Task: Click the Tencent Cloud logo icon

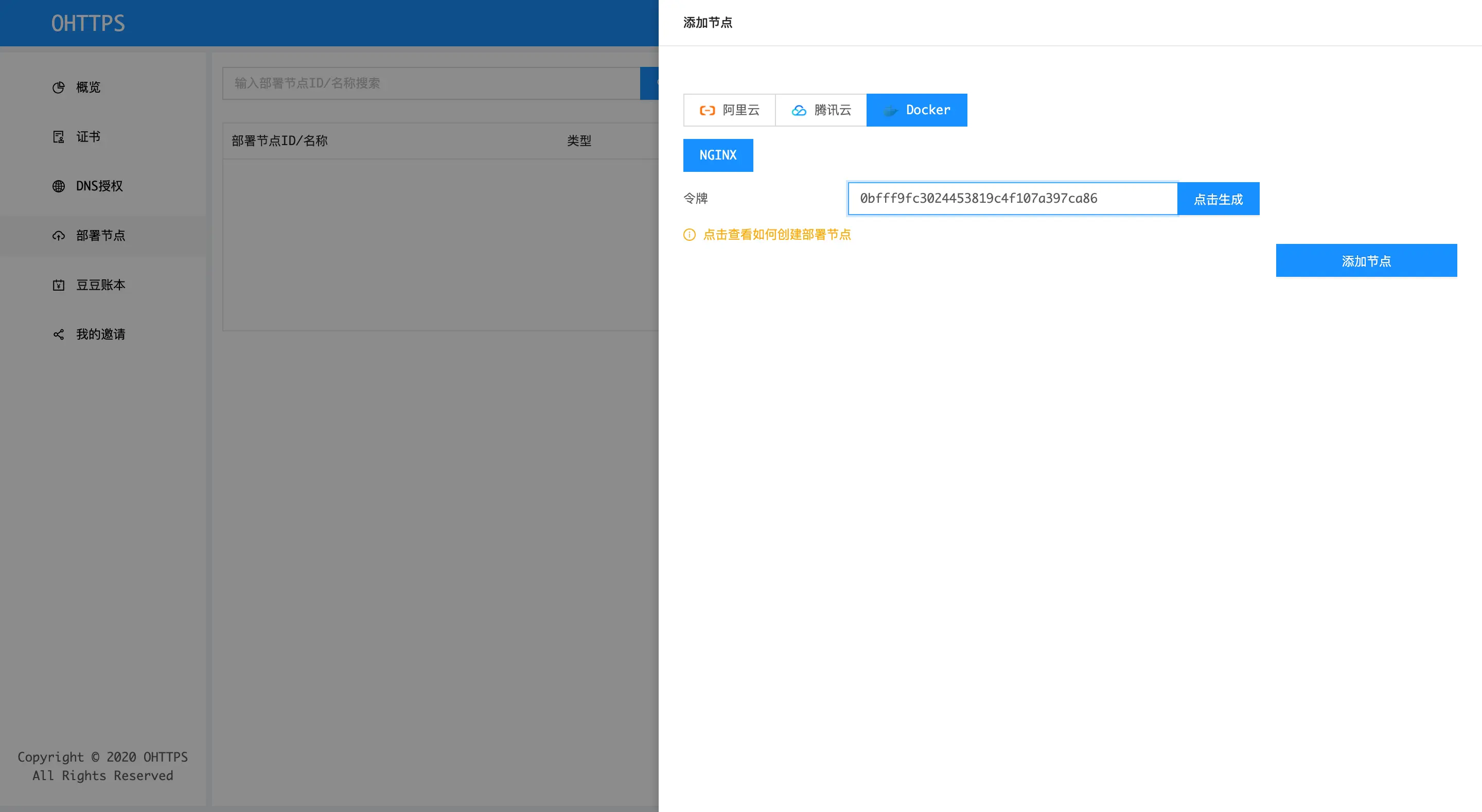Action: click(799, 111)
